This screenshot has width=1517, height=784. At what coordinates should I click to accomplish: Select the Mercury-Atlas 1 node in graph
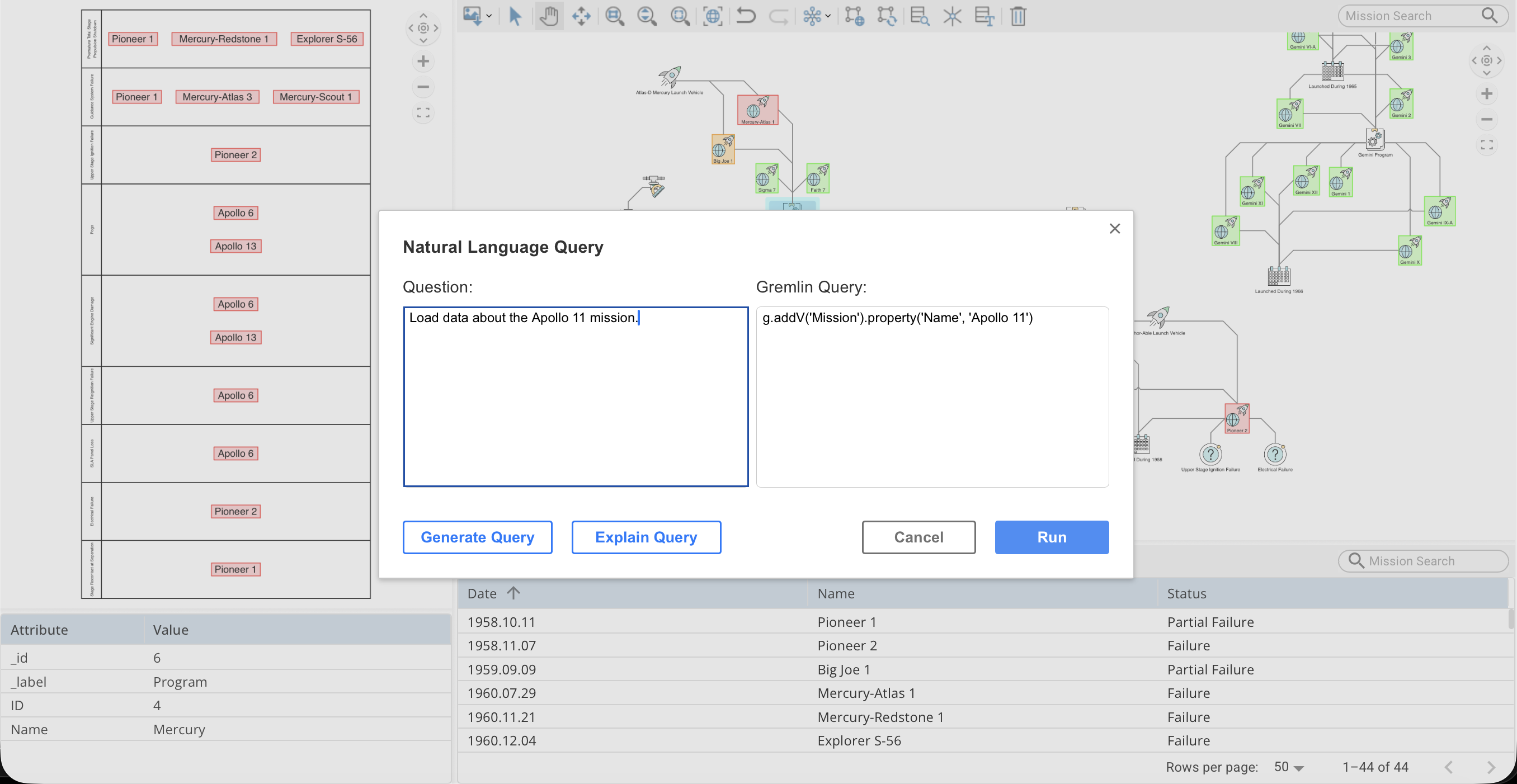(757, 110)
